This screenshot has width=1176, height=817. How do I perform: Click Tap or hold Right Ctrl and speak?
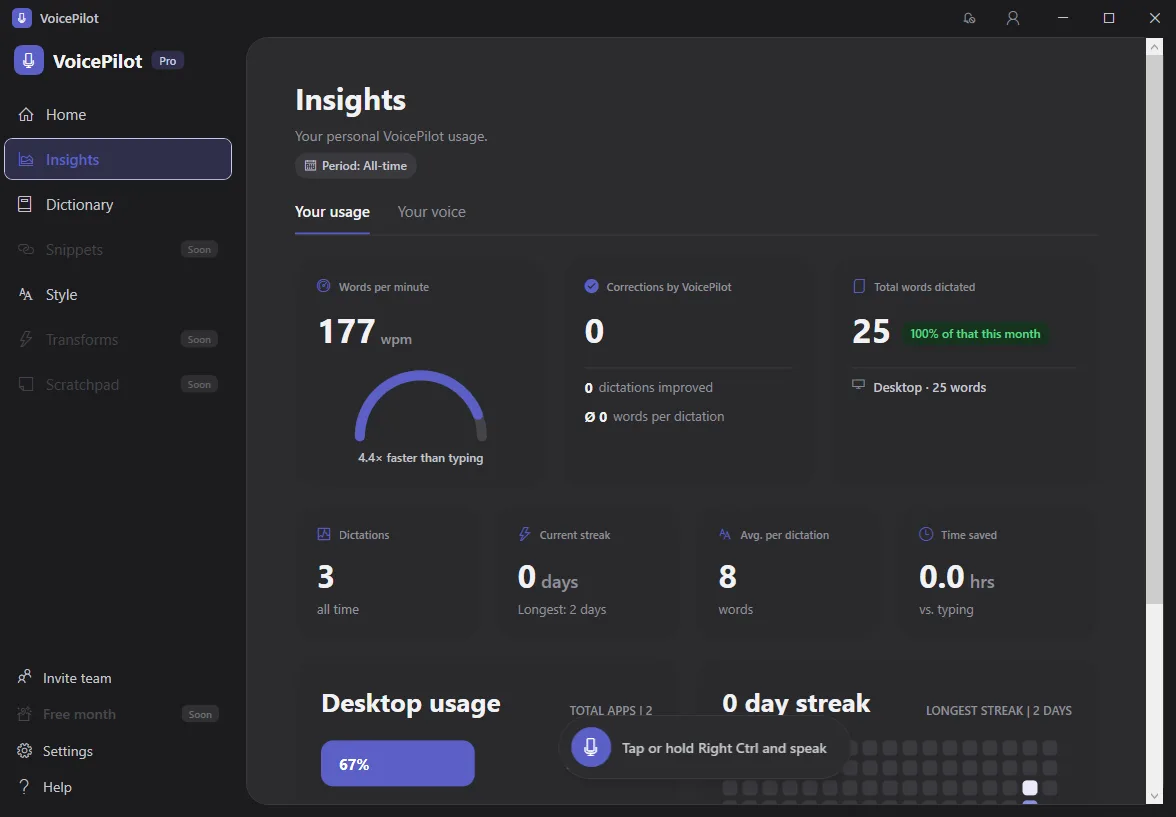click(x=724, y=748)
